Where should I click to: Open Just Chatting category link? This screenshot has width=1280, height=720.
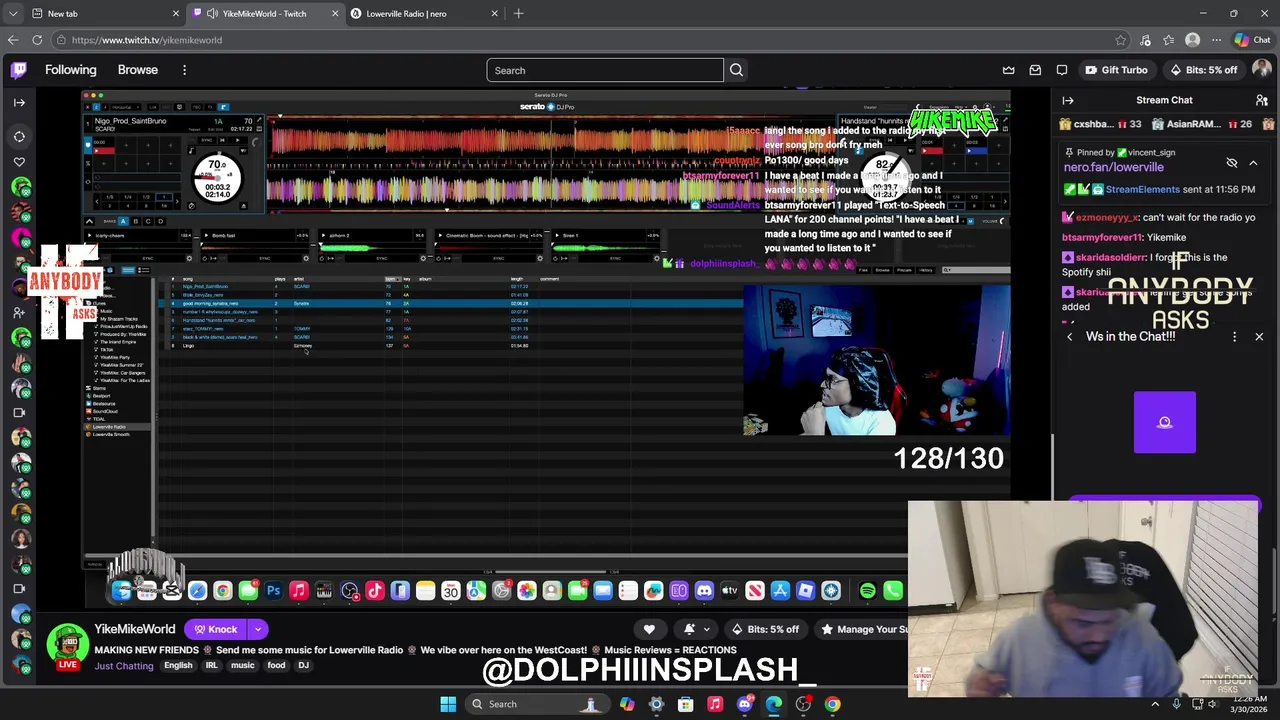point(124,665)
